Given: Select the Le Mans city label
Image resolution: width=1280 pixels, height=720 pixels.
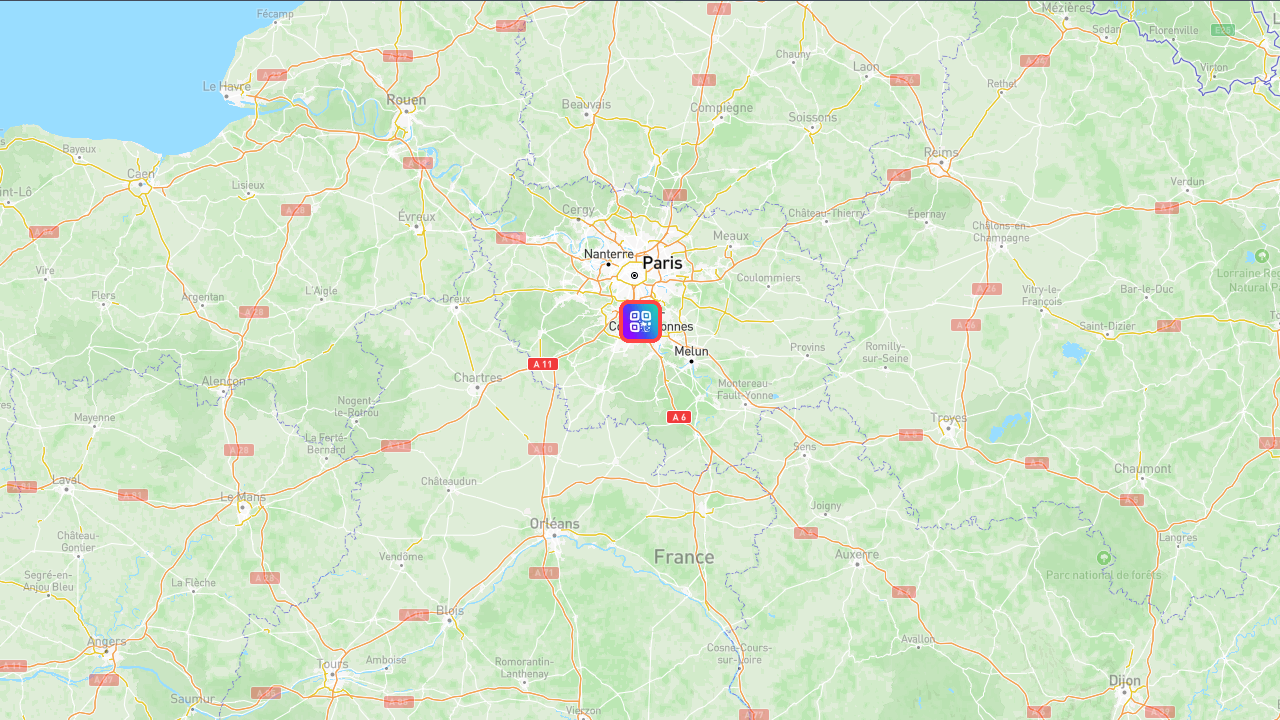Looking at the screenshot, I should (x=243, y=497).
